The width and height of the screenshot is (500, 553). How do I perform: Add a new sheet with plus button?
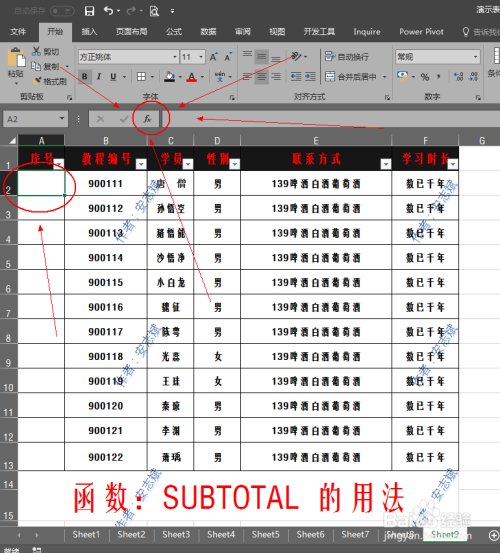click(x=494, y=535)
